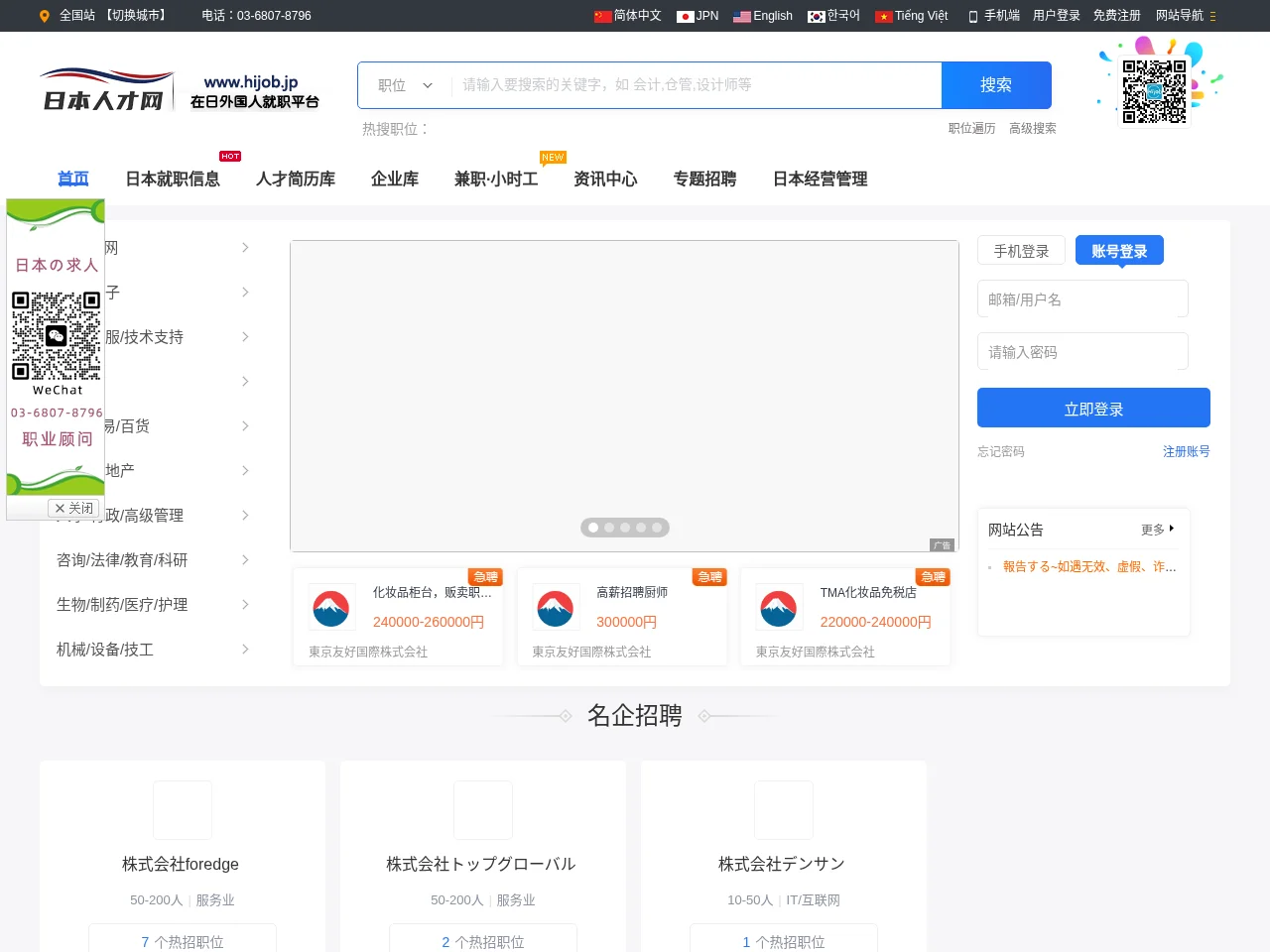Open 日本就职信息 in the main navigation
1270x952 pixels.
173,179
